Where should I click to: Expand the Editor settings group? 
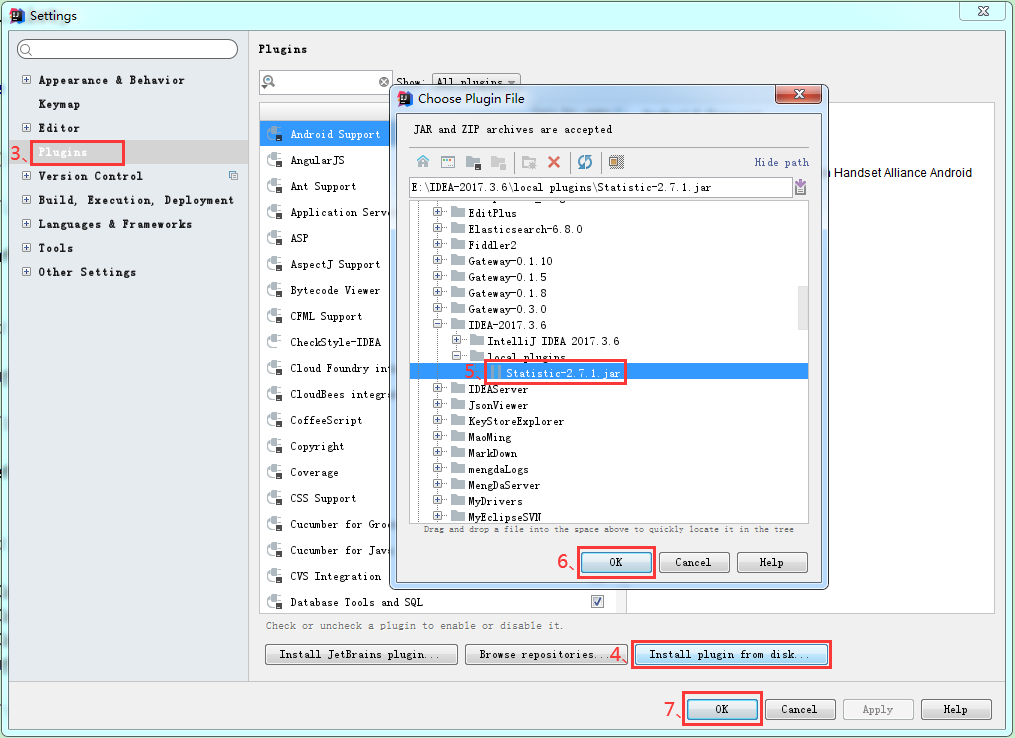[27, 128]
